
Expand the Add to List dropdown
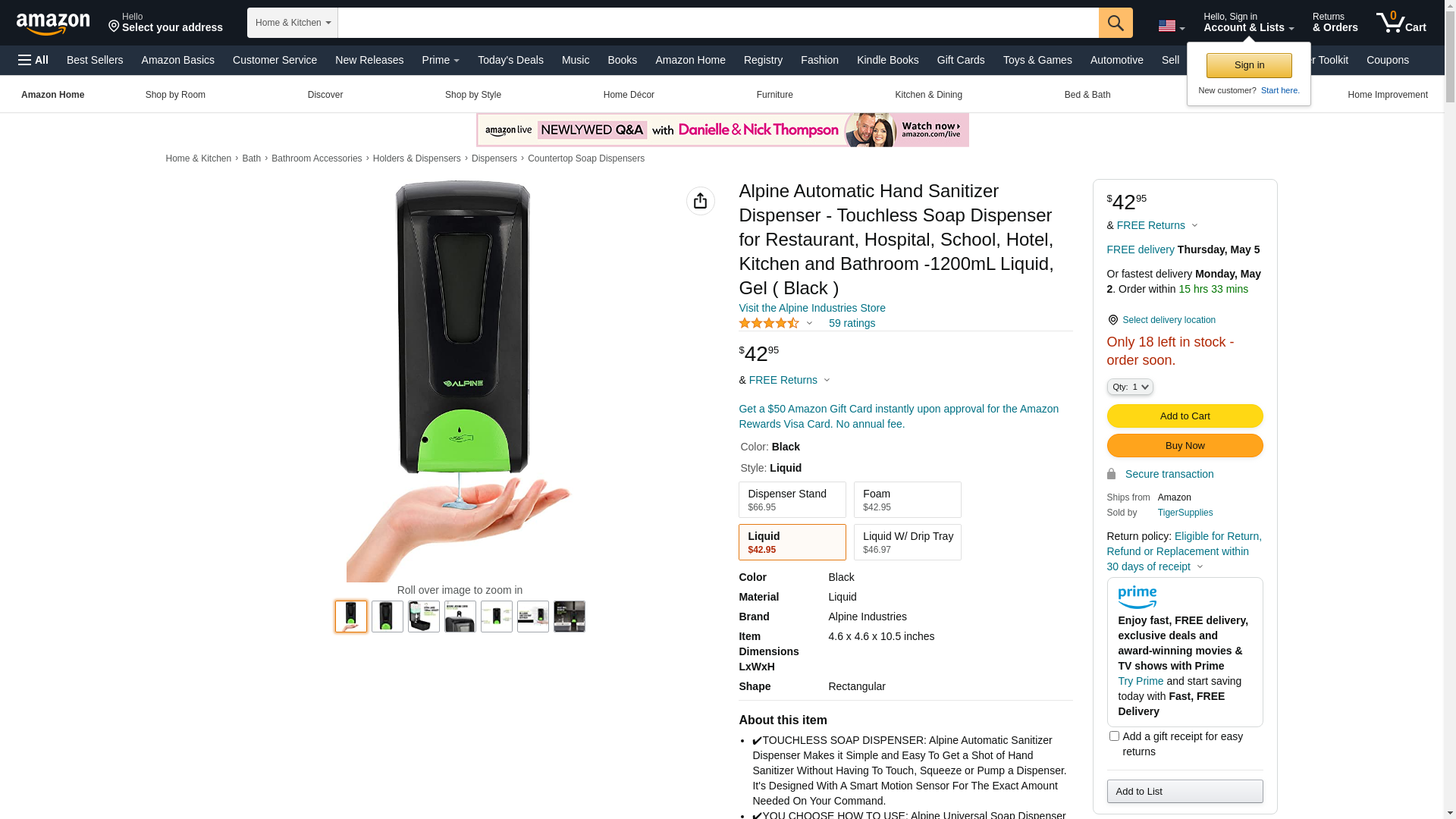point(1185,792)
